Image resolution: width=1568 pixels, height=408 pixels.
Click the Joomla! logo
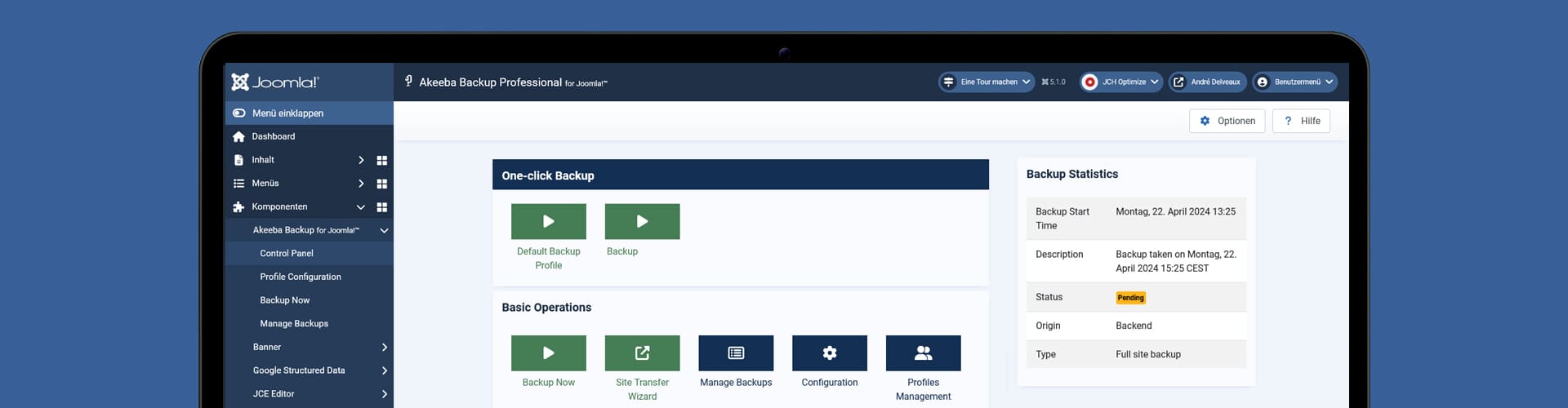point(275,82)
